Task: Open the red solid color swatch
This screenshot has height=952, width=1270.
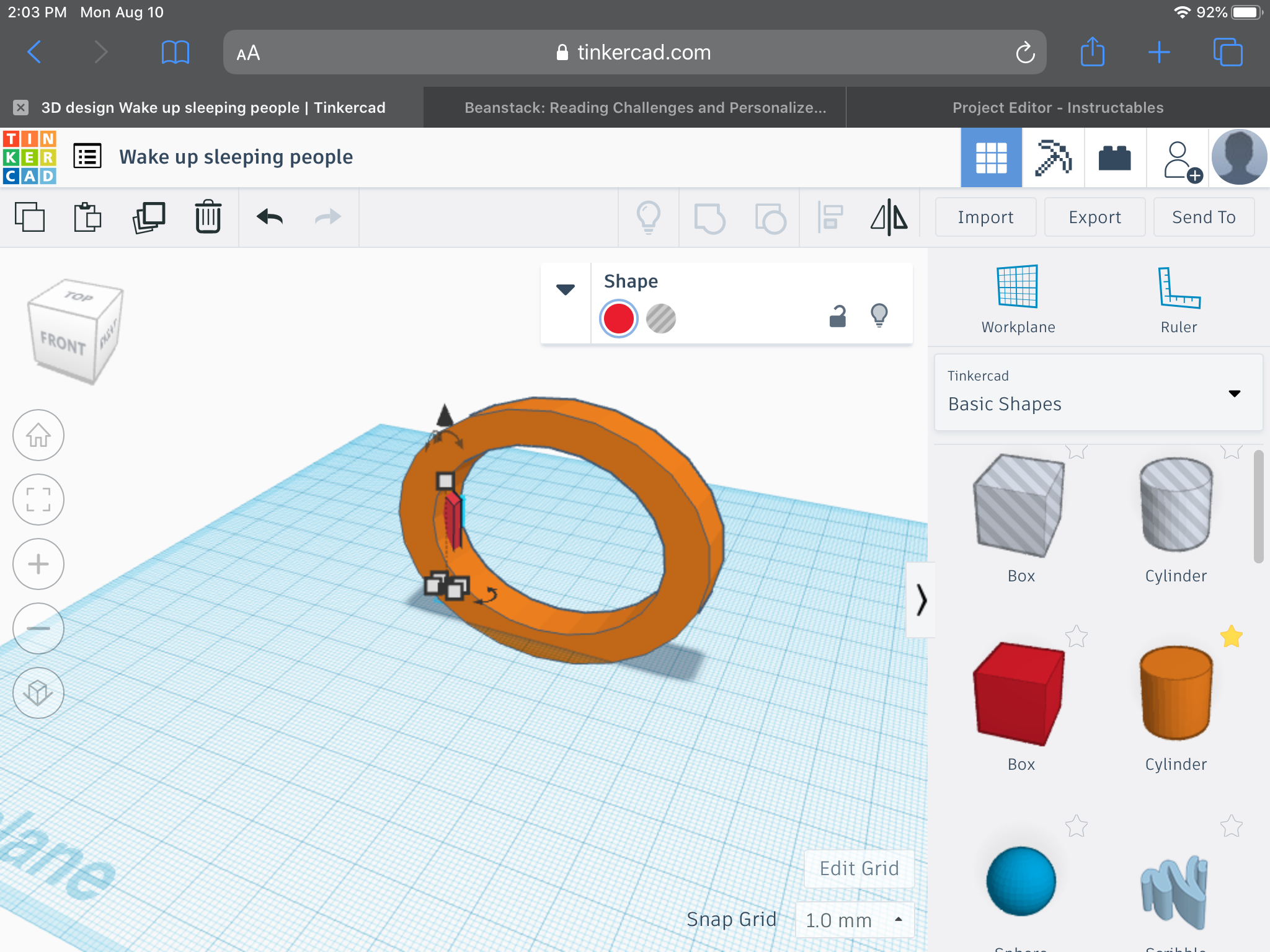Action: (x=618, y=319)
